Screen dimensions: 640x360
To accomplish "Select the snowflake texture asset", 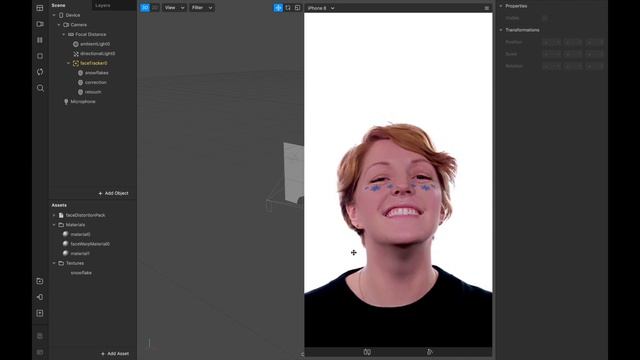I will [x=81, y=273].
